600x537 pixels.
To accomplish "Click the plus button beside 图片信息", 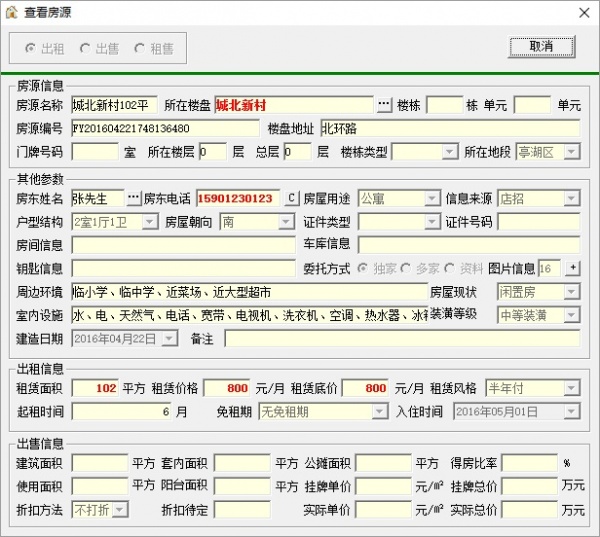I will pyautogui.click(x=573, y=268).
